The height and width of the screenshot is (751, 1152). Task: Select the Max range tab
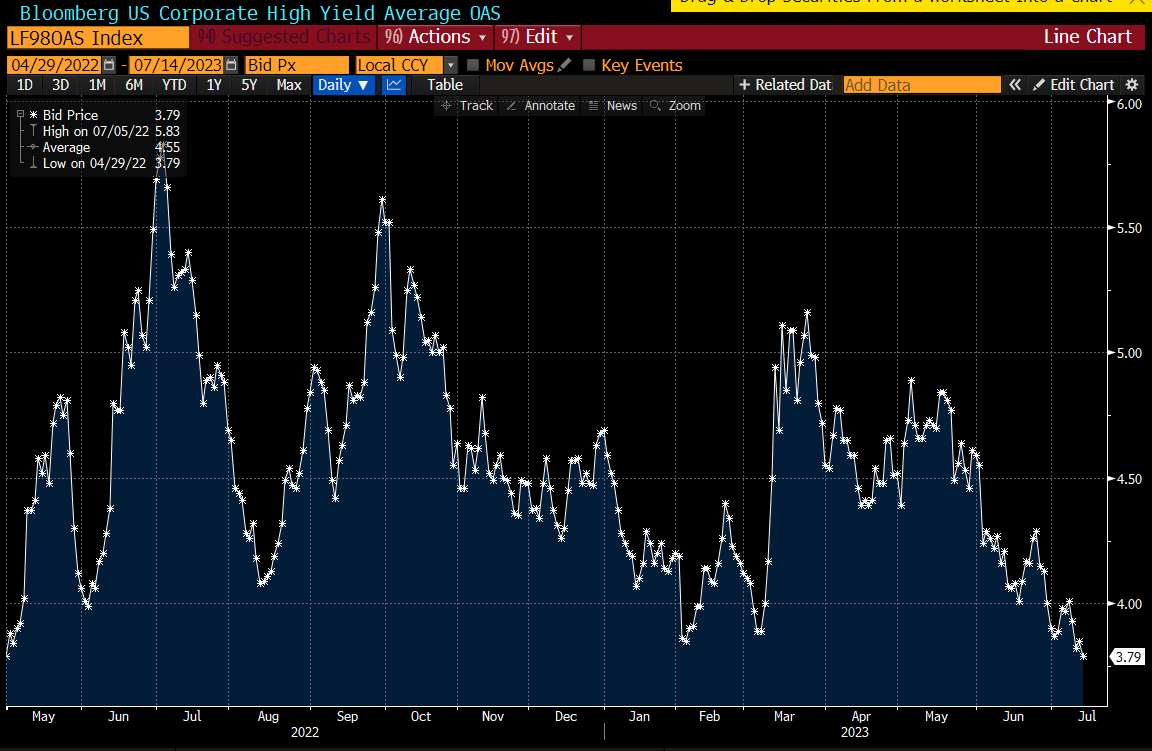(289, 85)
